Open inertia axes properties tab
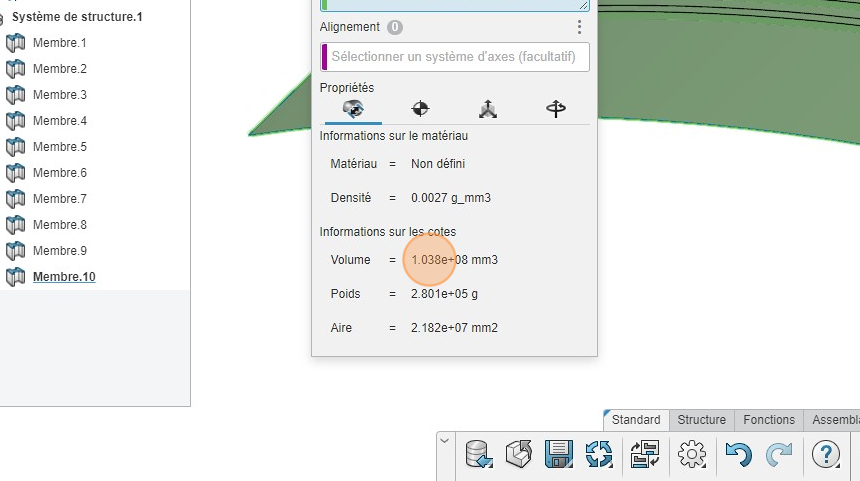The height and width of the screenshot is (481, 860). [488, 109]
